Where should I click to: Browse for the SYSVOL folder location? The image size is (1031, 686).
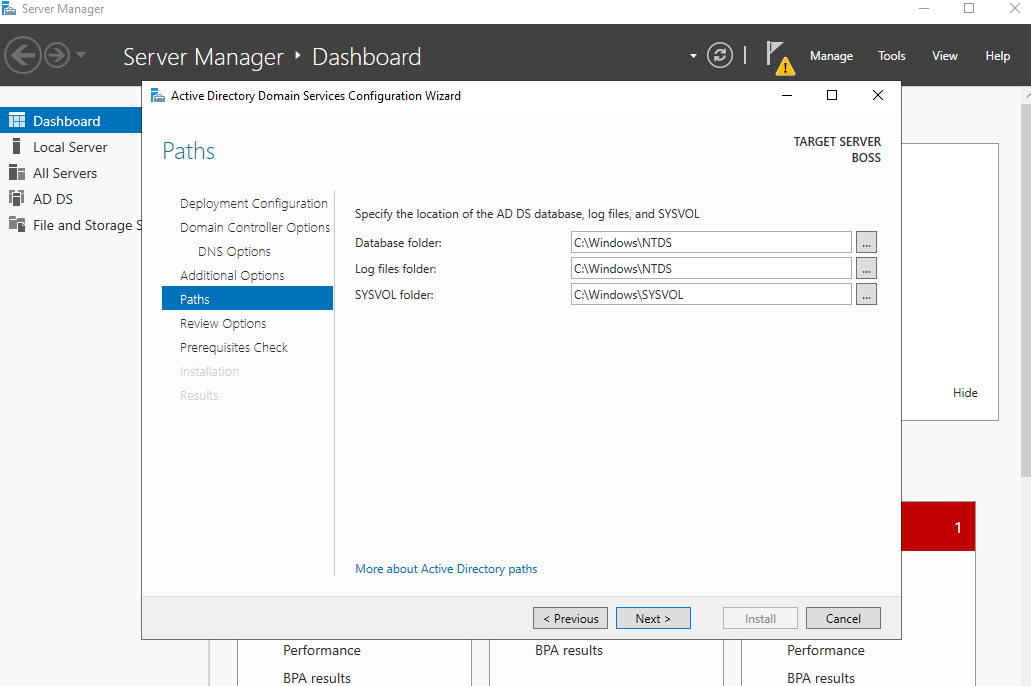866,294
